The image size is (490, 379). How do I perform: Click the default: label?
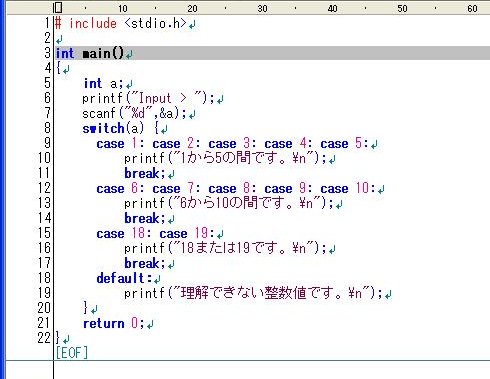coord(124,278)
